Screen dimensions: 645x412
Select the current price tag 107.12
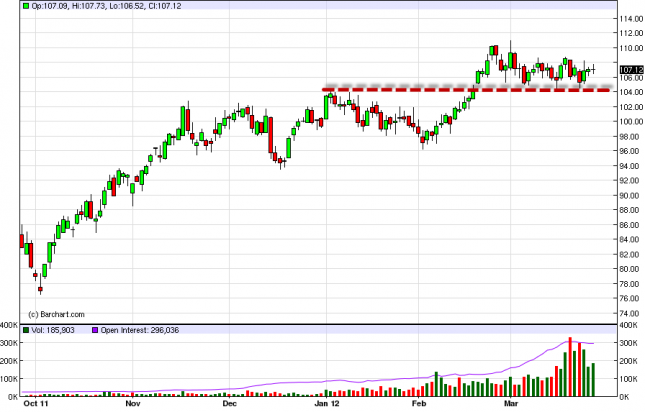(631, 70)
